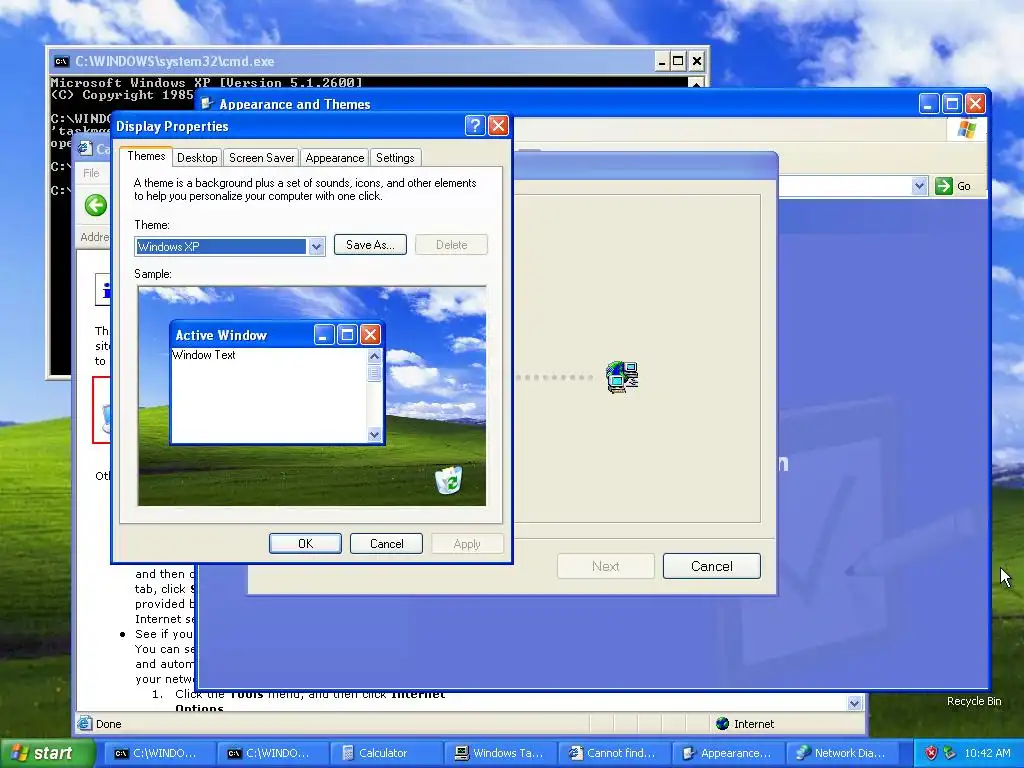Expand the Theme dropdown showing Windows XP
Image resolution: width=1024 pixels, height=768 pixels.
pyautogui.click(x=316, y=246)
